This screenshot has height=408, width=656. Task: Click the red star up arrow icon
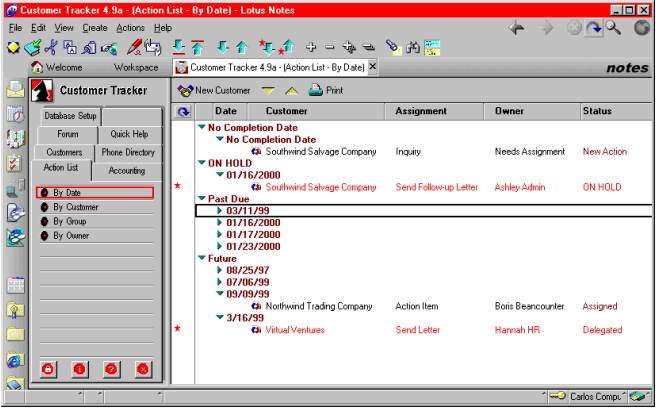[x=287, y=47]
